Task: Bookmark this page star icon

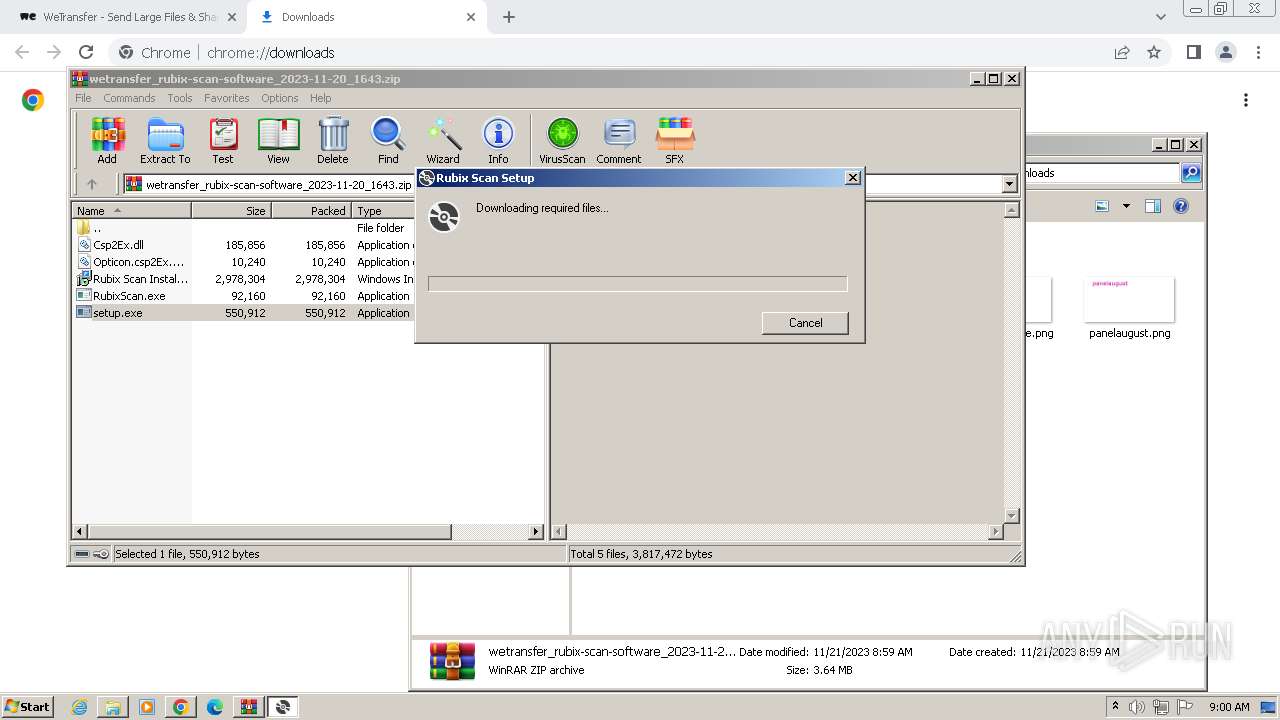Action: click(x=1154, y=53)
